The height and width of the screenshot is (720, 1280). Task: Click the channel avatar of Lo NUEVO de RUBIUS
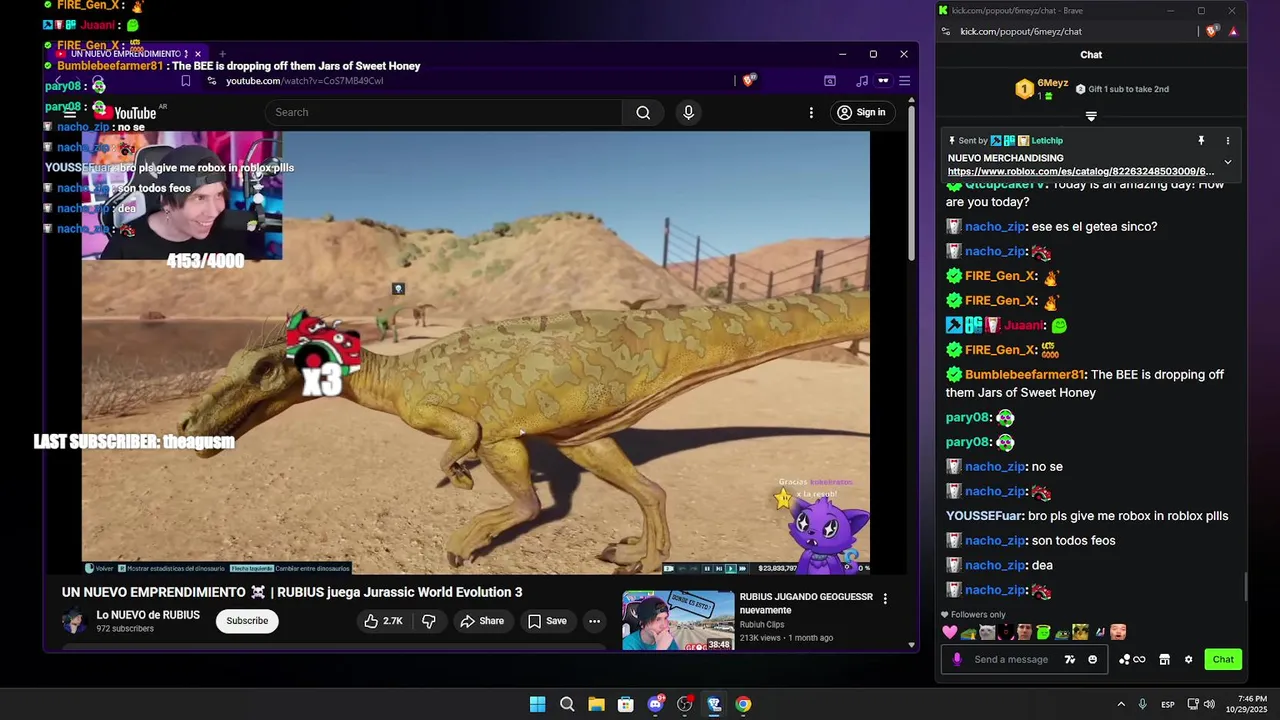(76, 621)
